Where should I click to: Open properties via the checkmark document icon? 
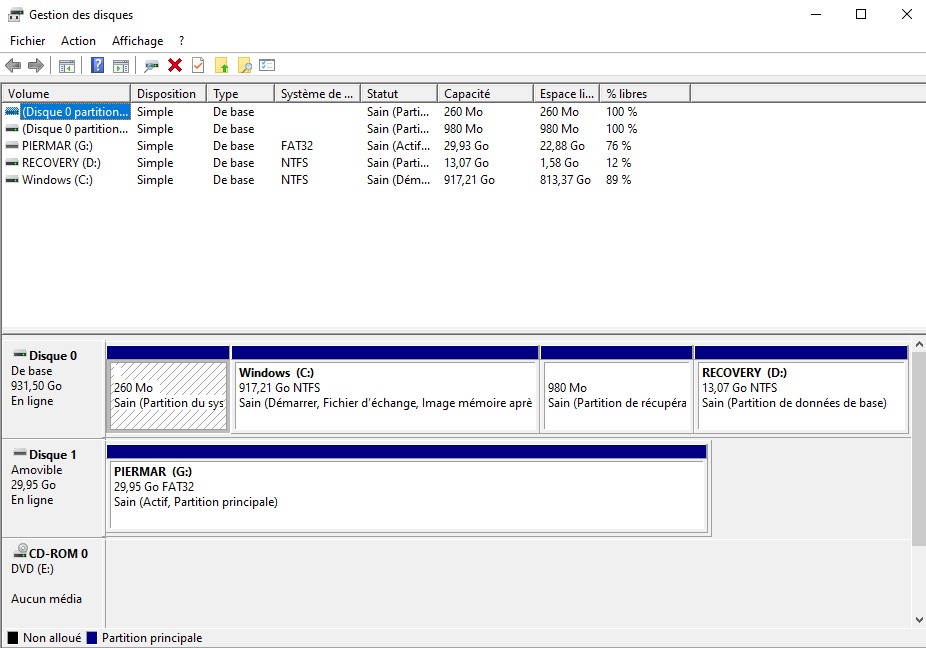click(x=198, y=65)
